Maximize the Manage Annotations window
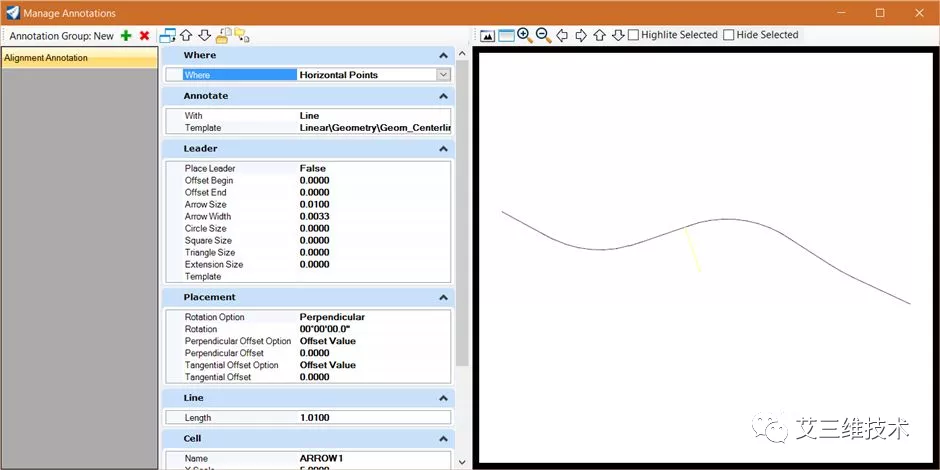940x470 pixels. 880,13
